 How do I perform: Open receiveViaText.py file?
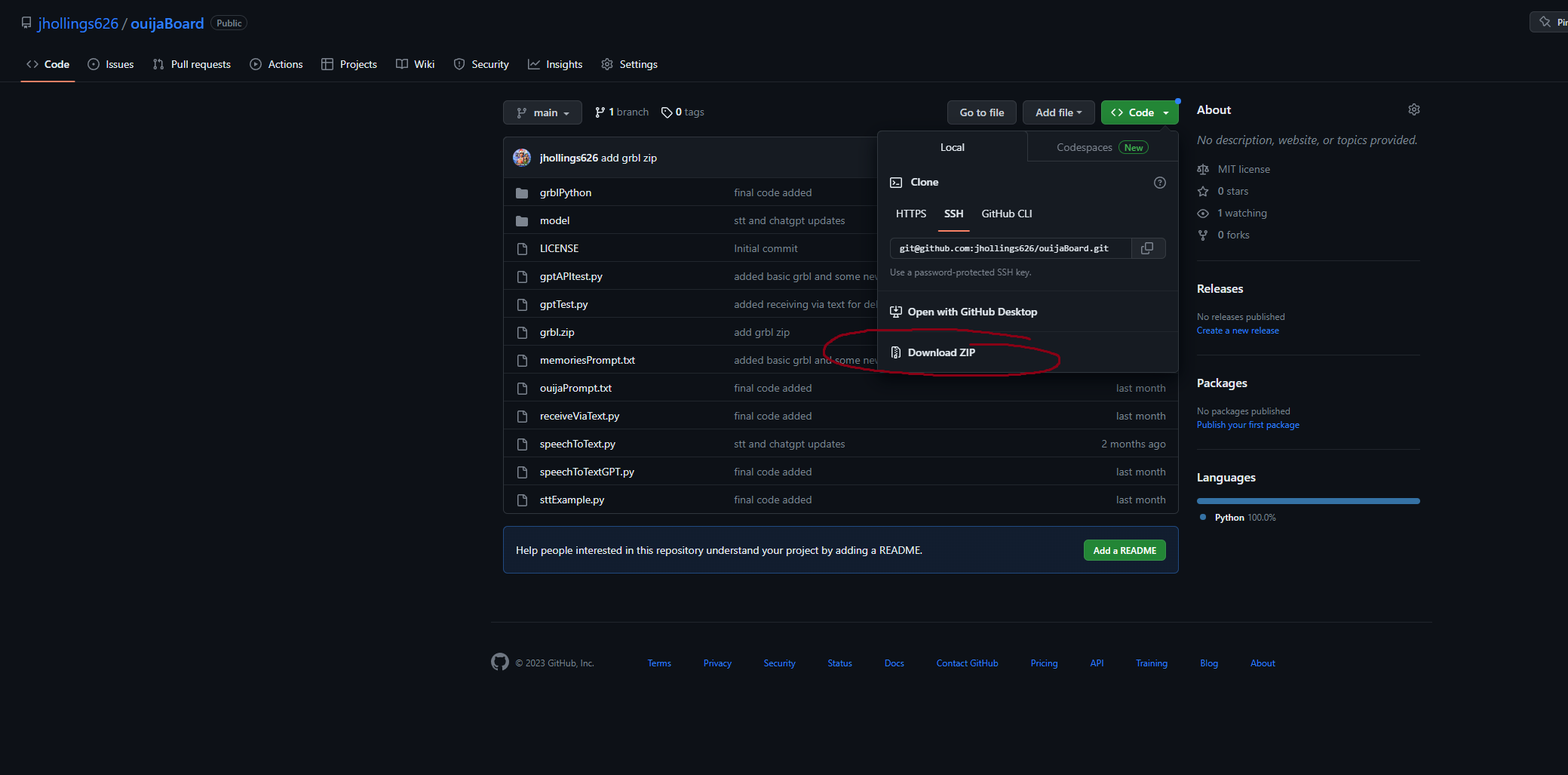(579, 416)
